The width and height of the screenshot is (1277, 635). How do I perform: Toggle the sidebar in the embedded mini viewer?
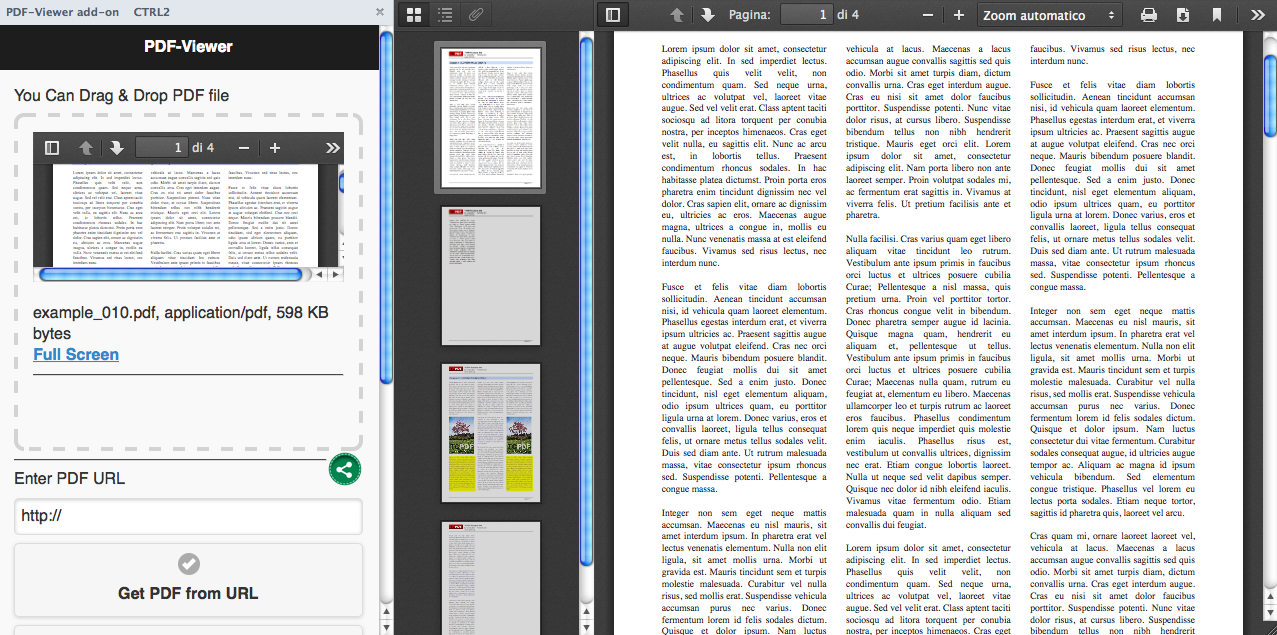(53, 148)
